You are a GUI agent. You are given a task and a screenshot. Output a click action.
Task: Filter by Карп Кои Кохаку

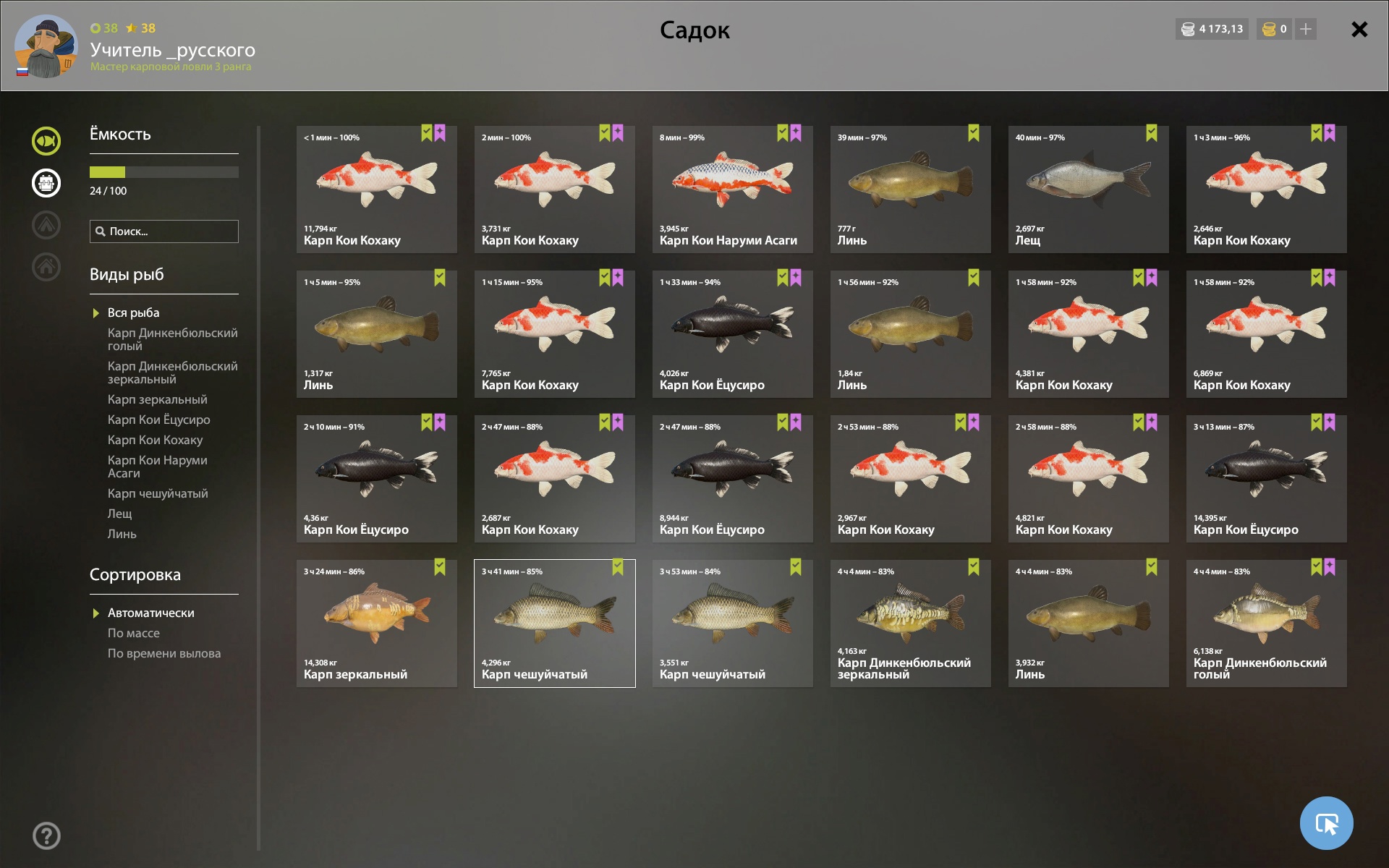155,440
